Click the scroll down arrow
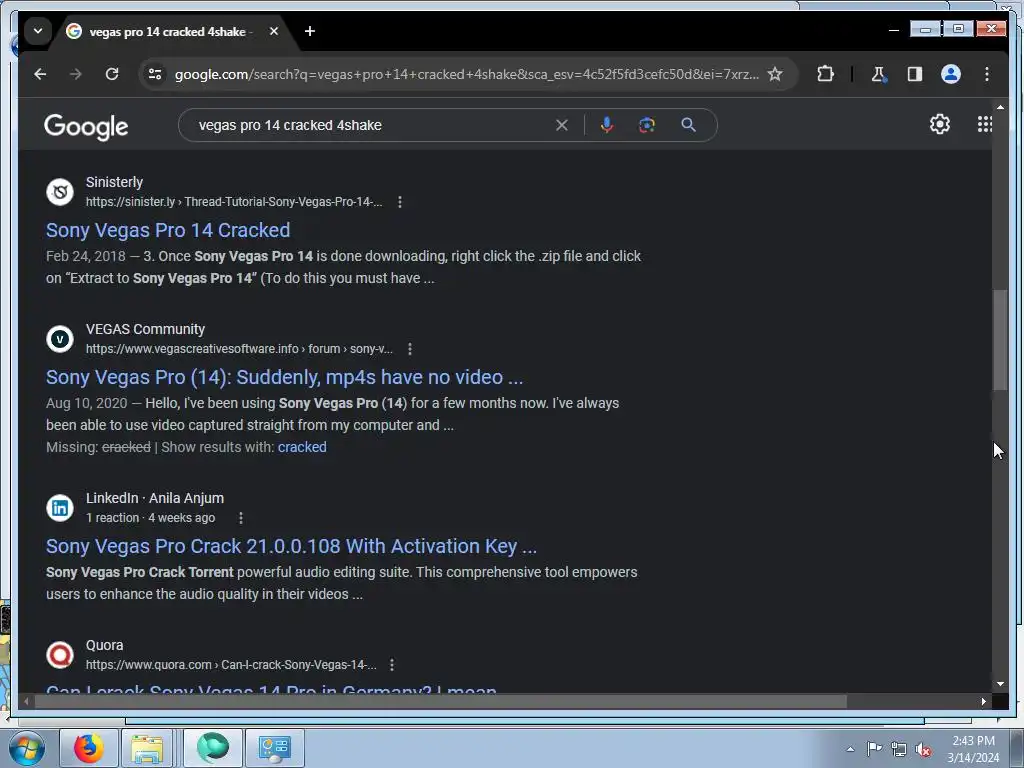This screenshot has height=768, width=1024. point(1000,684)
